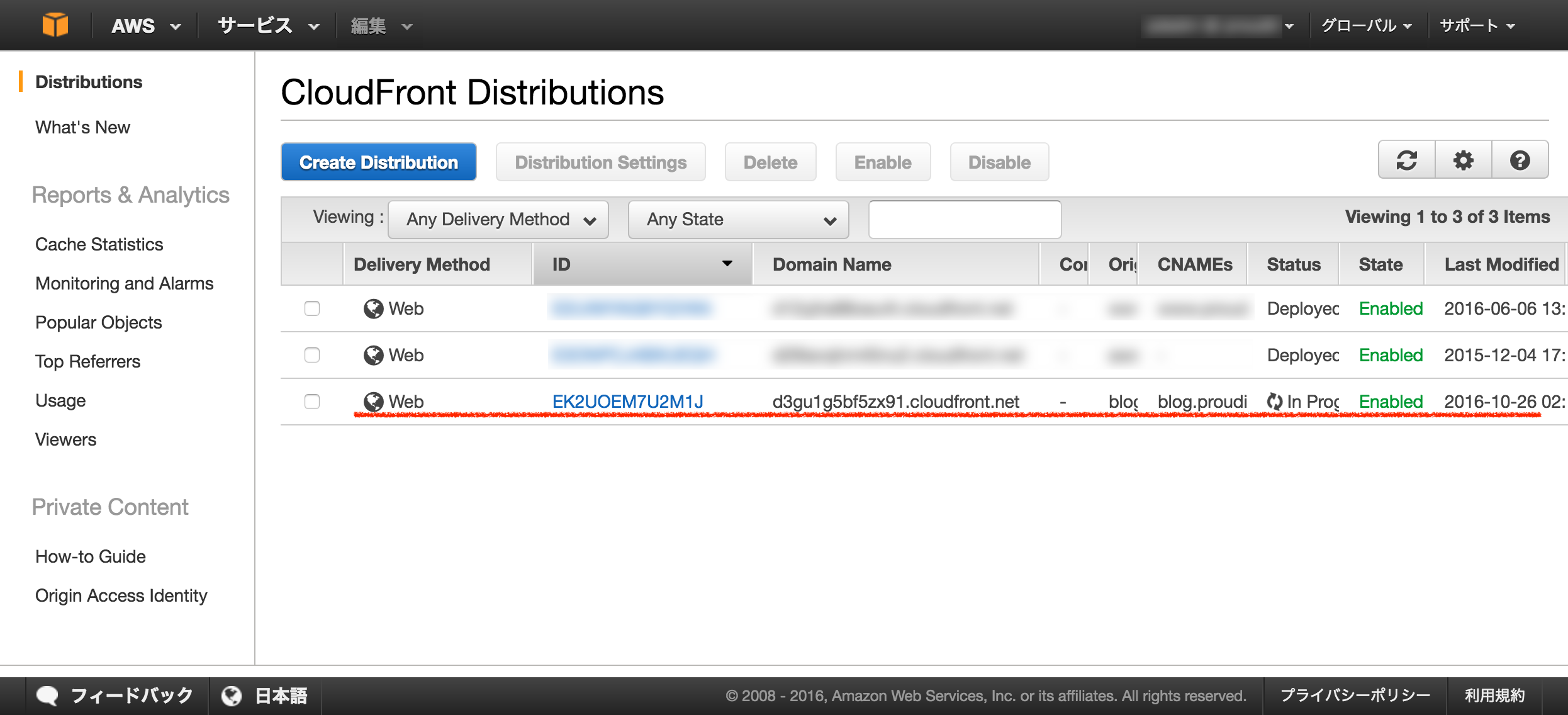Open the EK2UOEM7U2M1J distribution link
This screenshot has width=1568, height=715.
tap(627, 402)
